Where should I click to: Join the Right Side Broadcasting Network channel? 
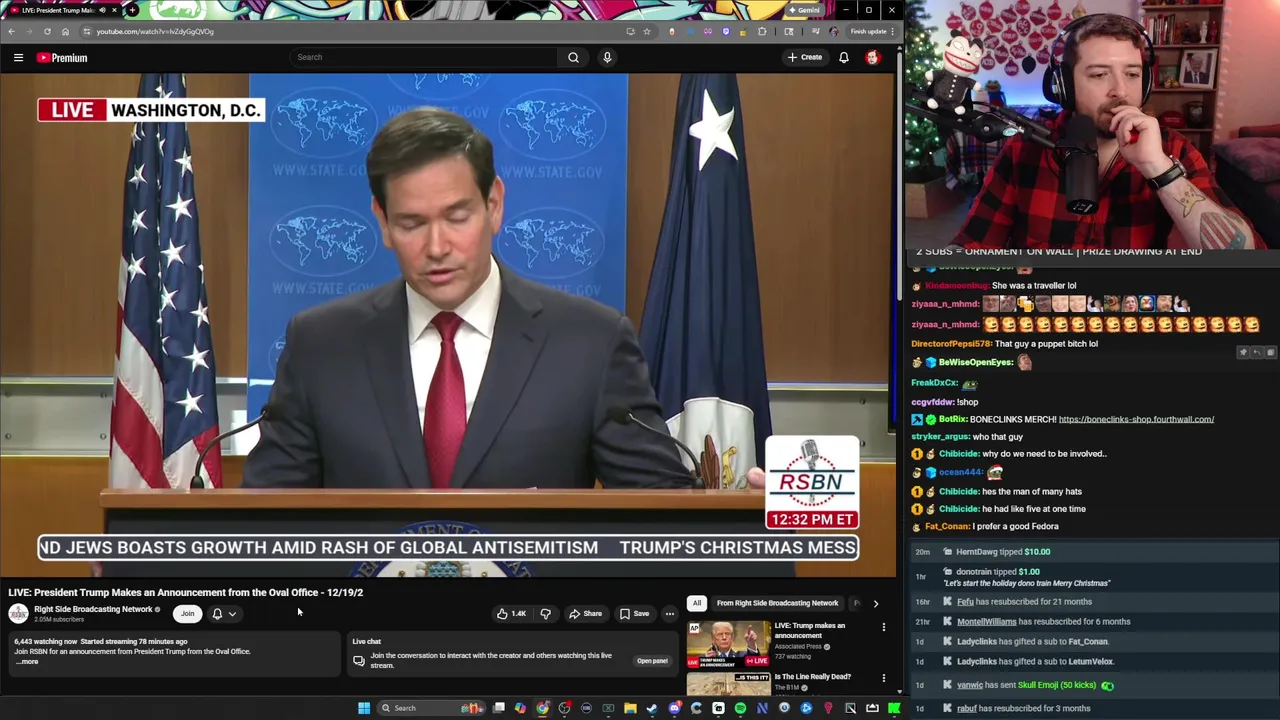(x=187, y=614)
